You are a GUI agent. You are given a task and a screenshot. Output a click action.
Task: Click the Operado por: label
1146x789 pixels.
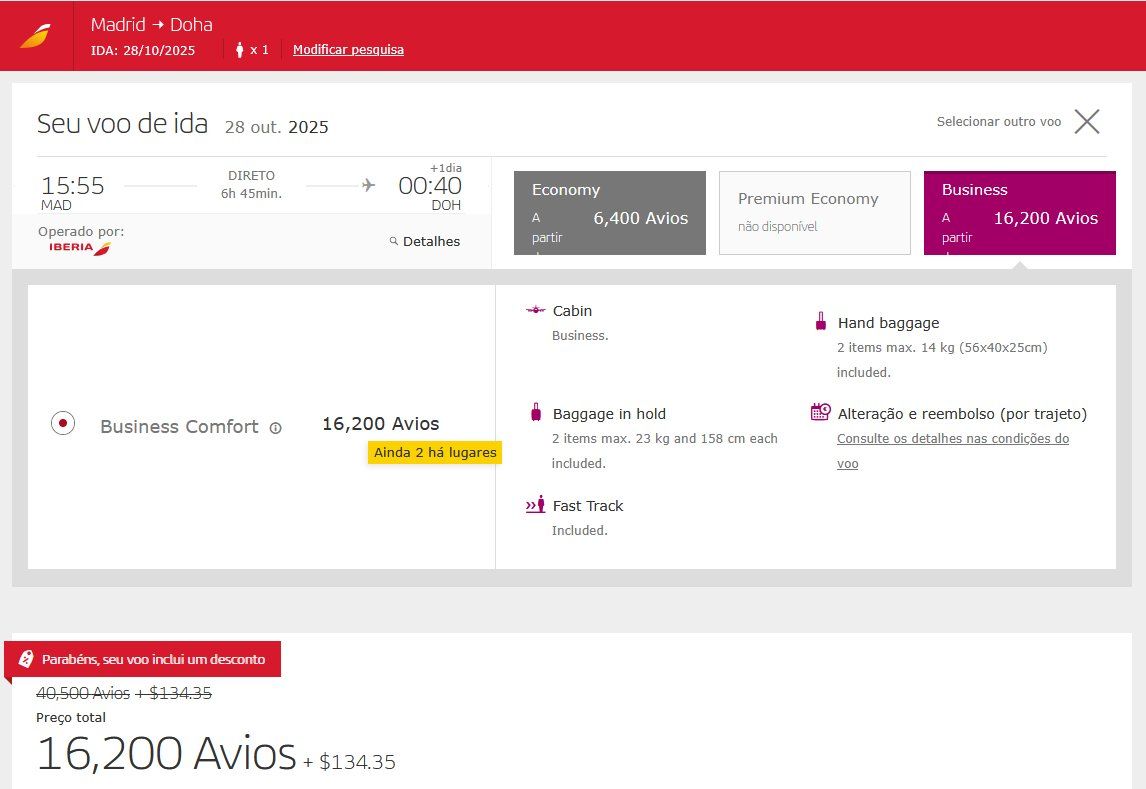coord(81,232)
